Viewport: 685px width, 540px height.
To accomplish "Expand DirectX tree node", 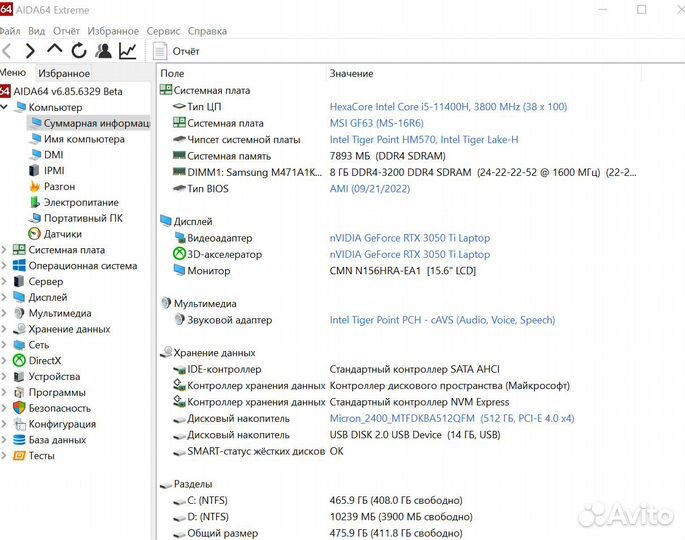I will tap(4, 360).
